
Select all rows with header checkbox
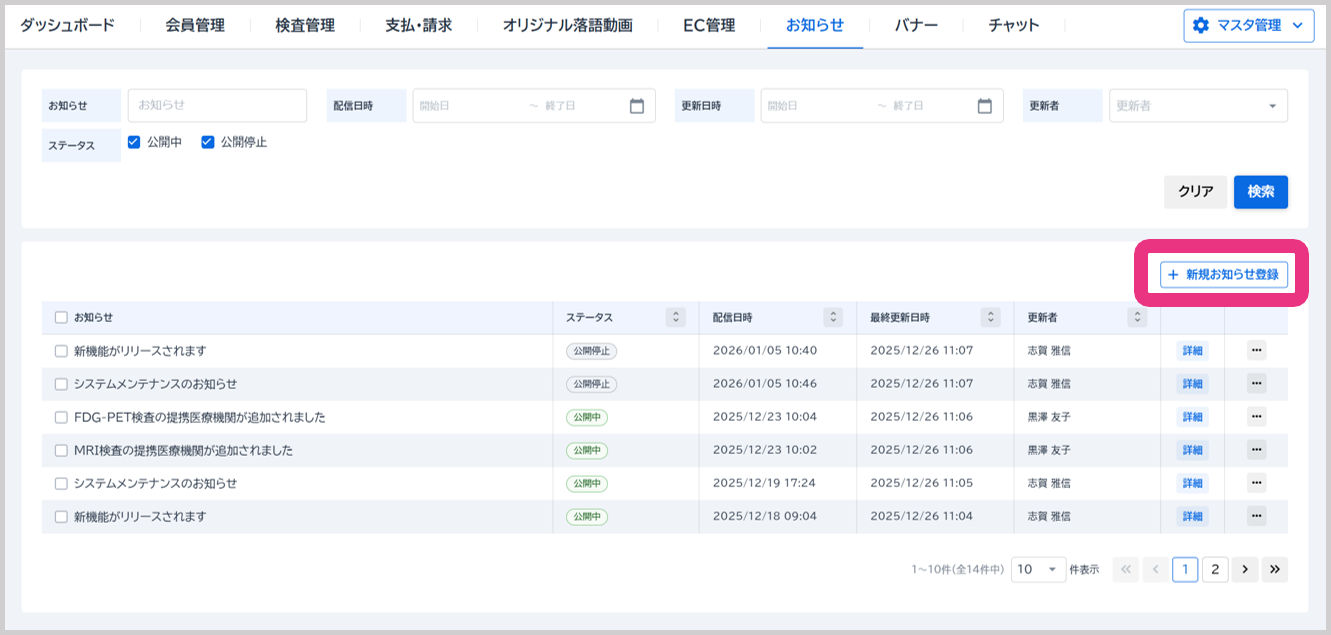coord(61,317)
